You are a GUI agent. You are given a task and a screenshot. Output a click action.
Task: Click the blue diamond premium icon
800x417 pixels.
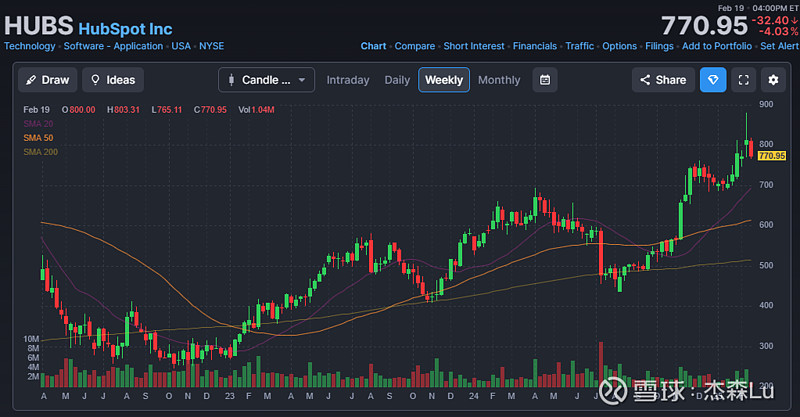pos(713,80)
